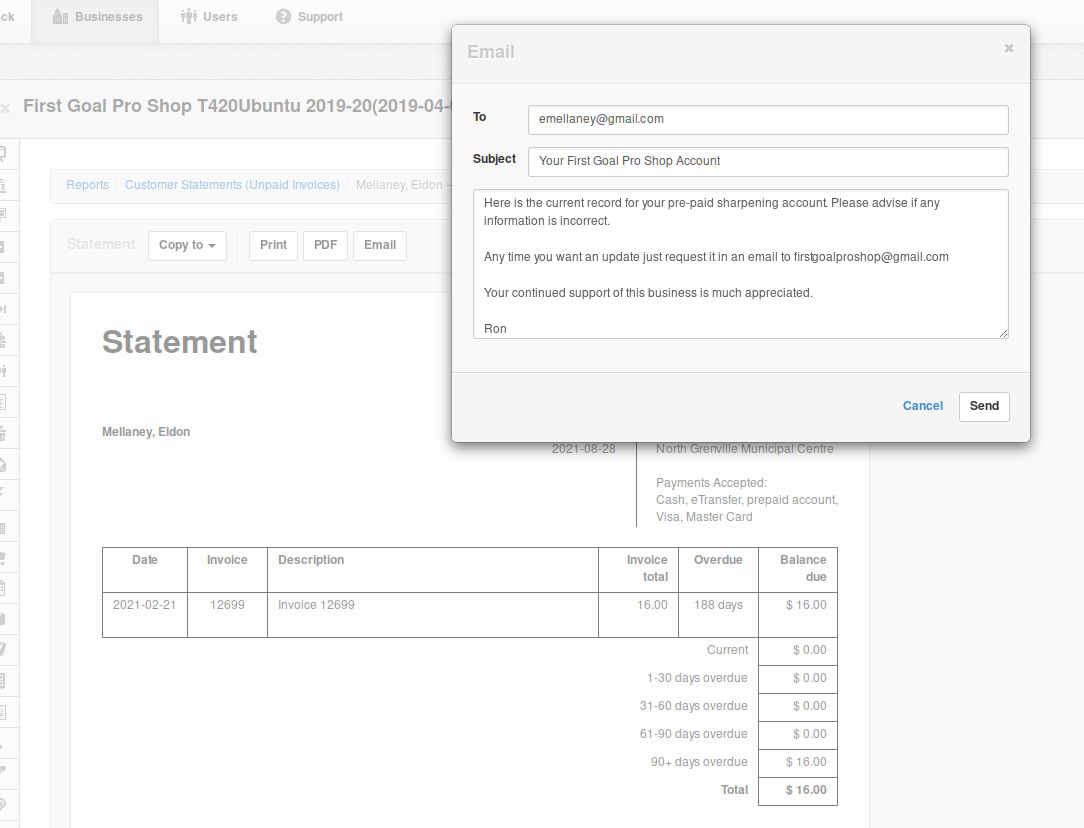Screen dimensions: 1084x828
Task: Click the resize handle of message textarea
Action: click(1003, 333)
